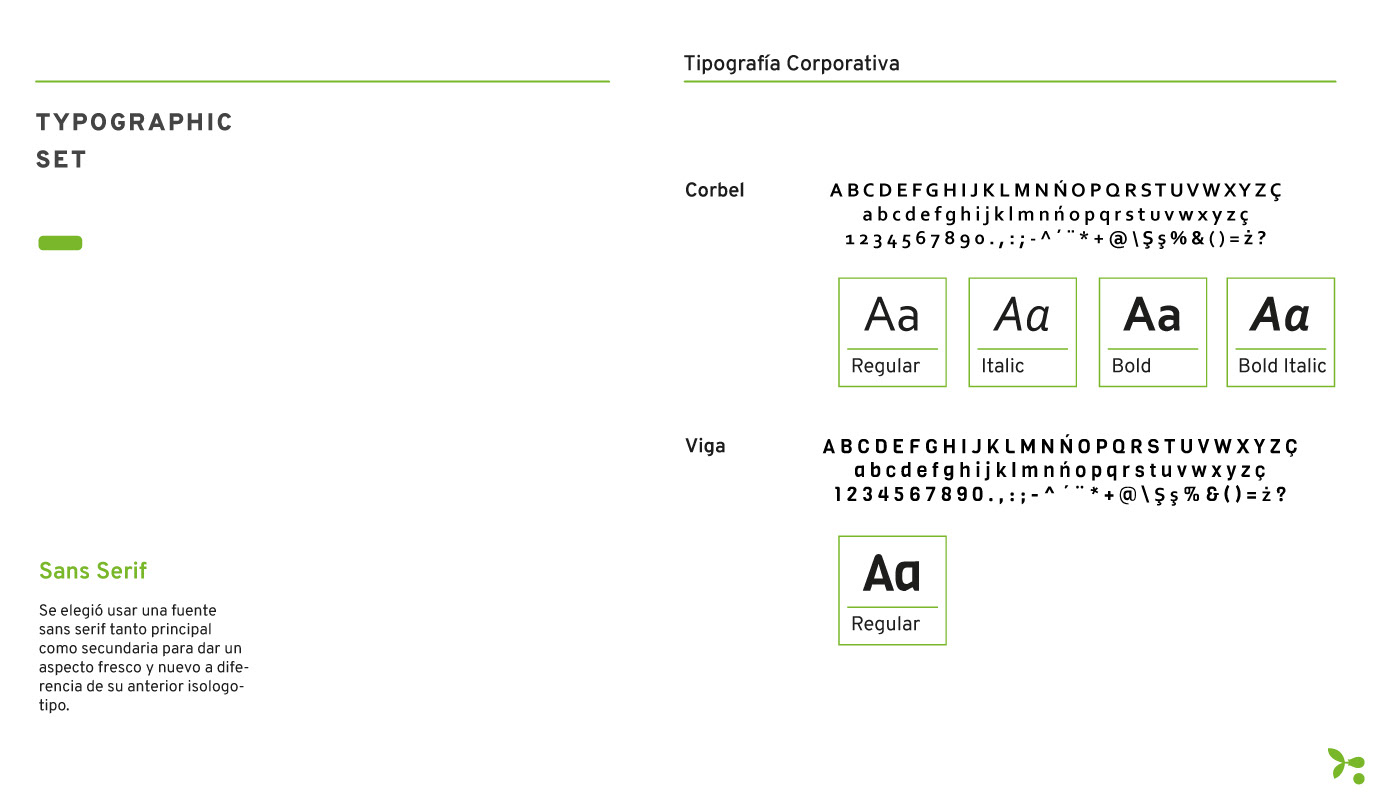Click the Corbel lowercase alphabet row
The height and width of the screenshot is (800, 1400).
coord(1056,215)
